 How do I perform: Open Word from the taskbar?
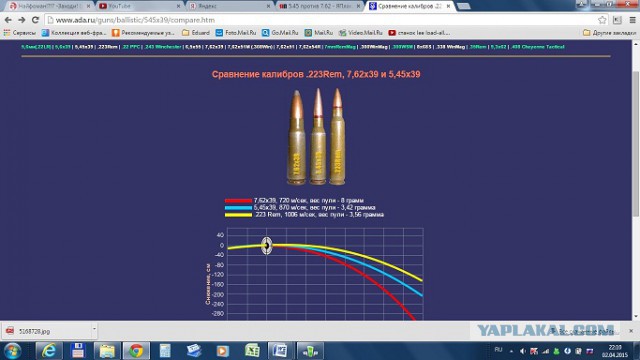coord(280,351)
